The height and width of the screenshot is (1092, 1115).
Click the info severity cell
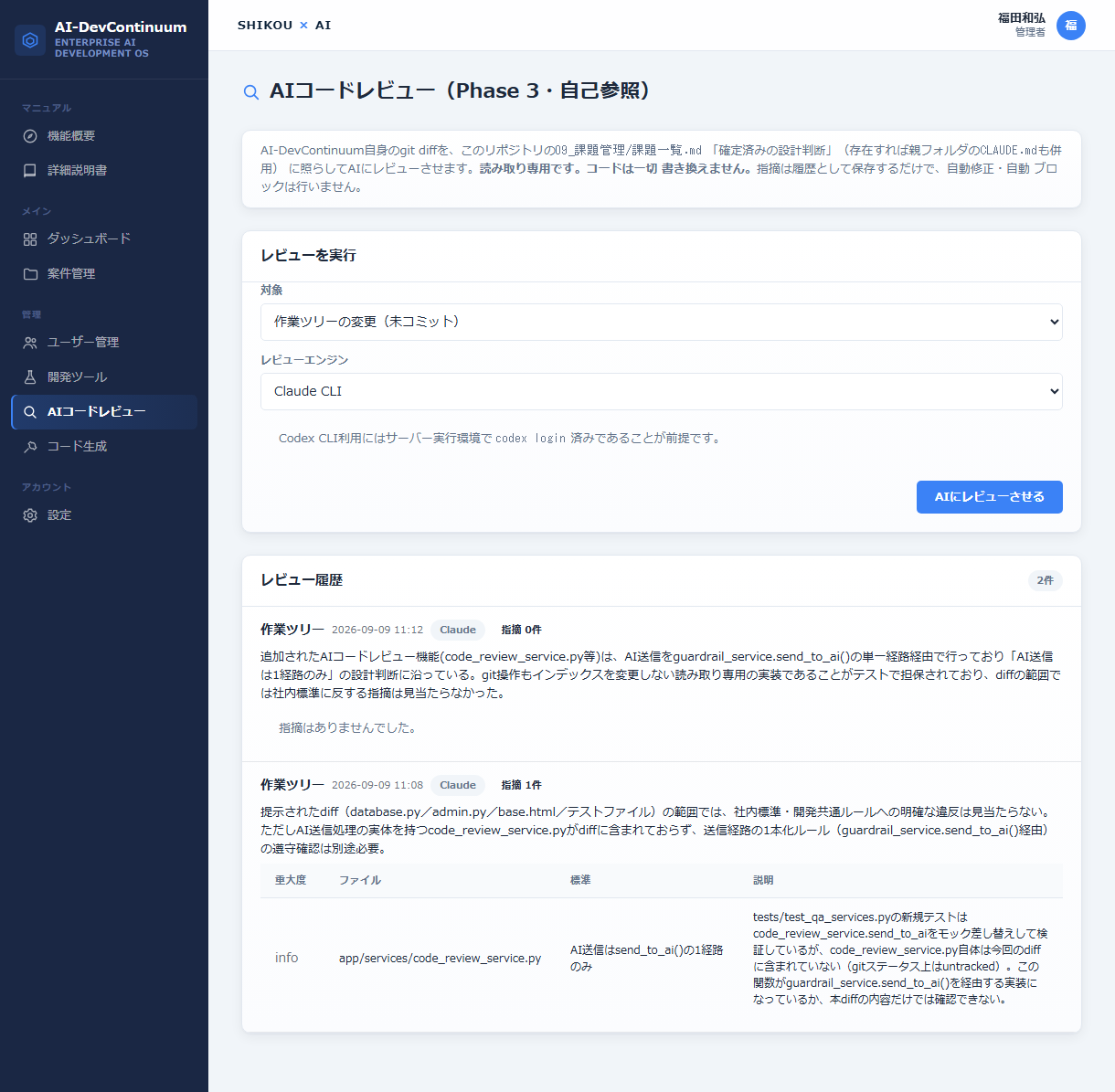pos(287,958)
